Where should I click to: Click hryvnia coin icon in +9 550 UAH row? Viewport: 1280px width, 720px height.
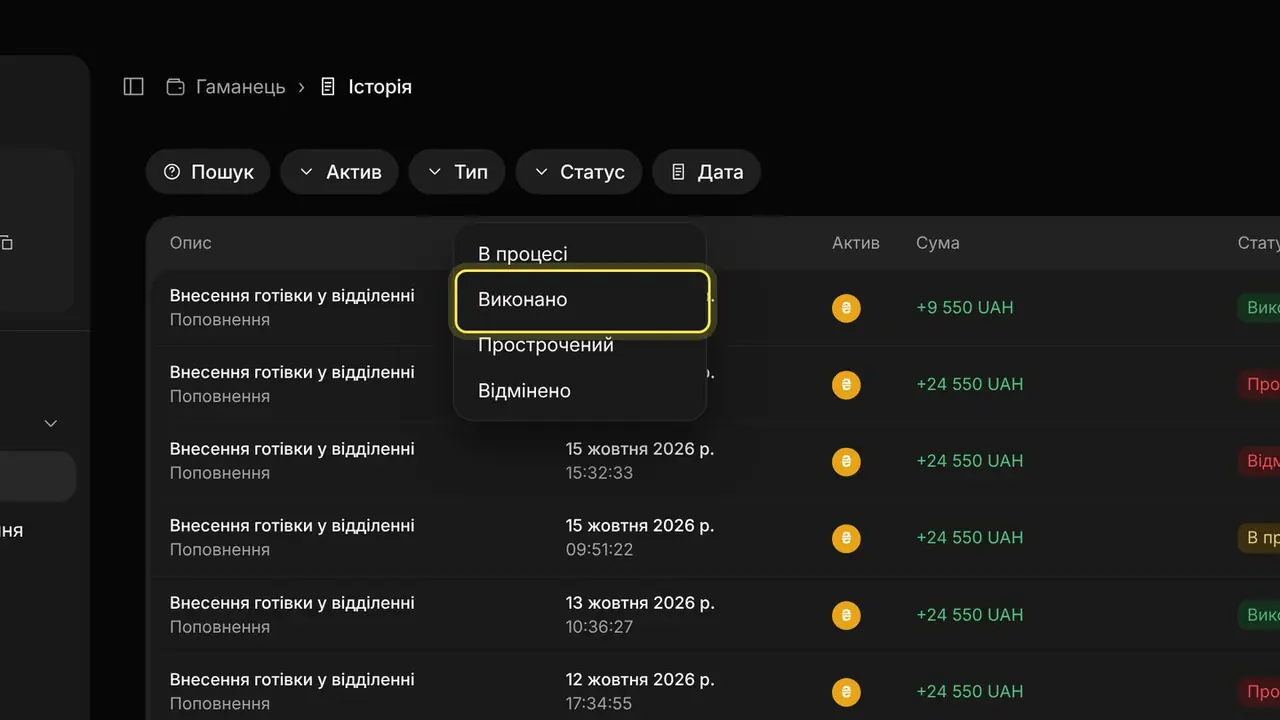846,308
